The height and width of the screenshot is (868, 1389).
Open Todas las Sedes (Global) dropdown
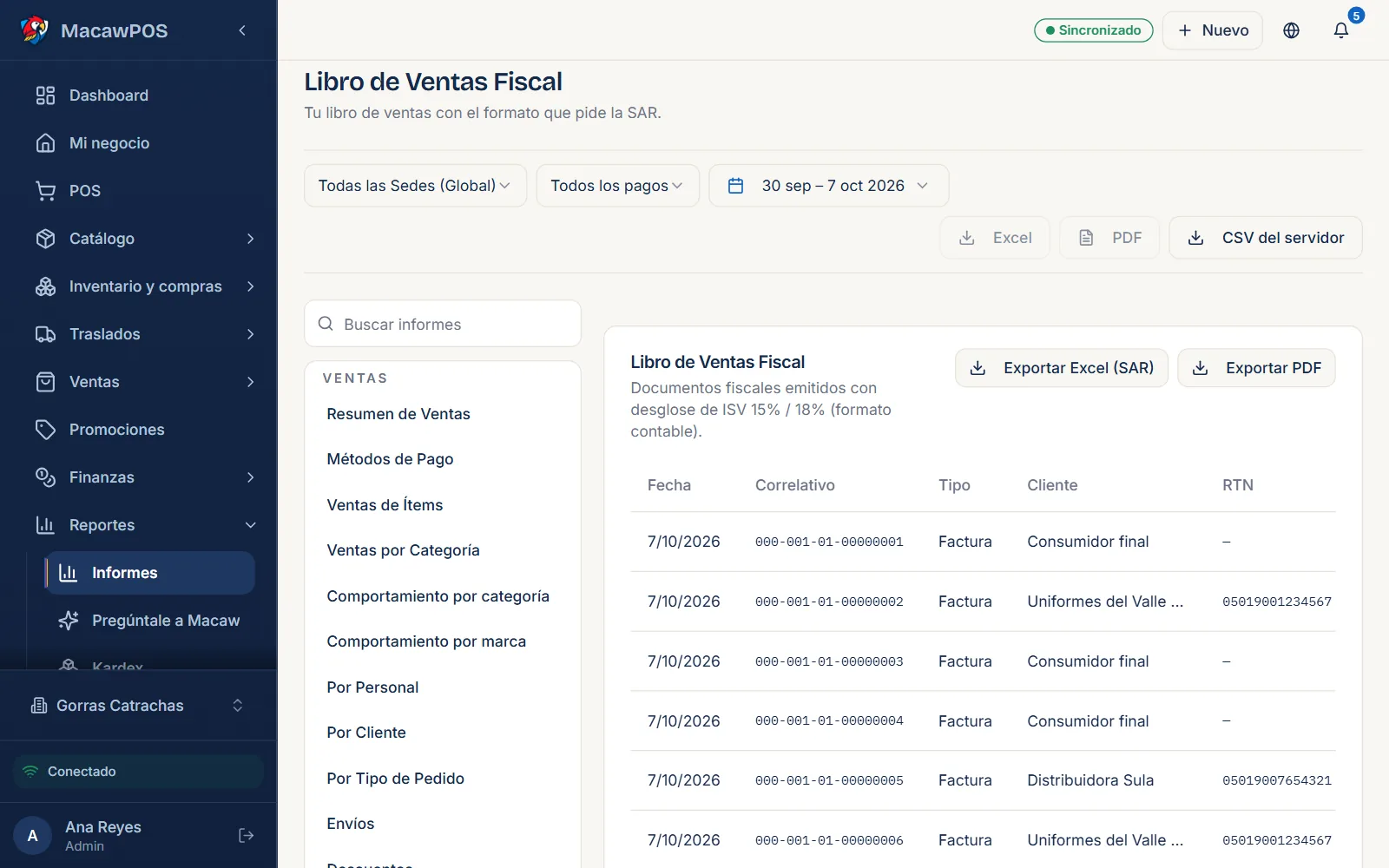[x=415, y=186]
